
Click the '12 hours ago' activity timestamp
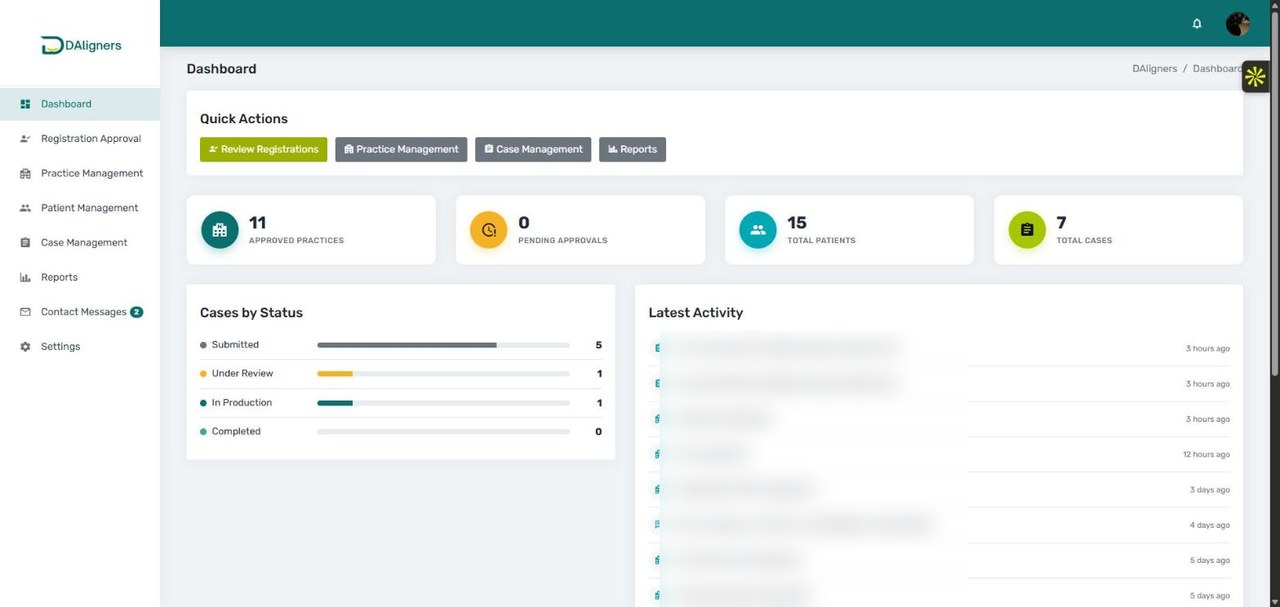(1206, 455)
